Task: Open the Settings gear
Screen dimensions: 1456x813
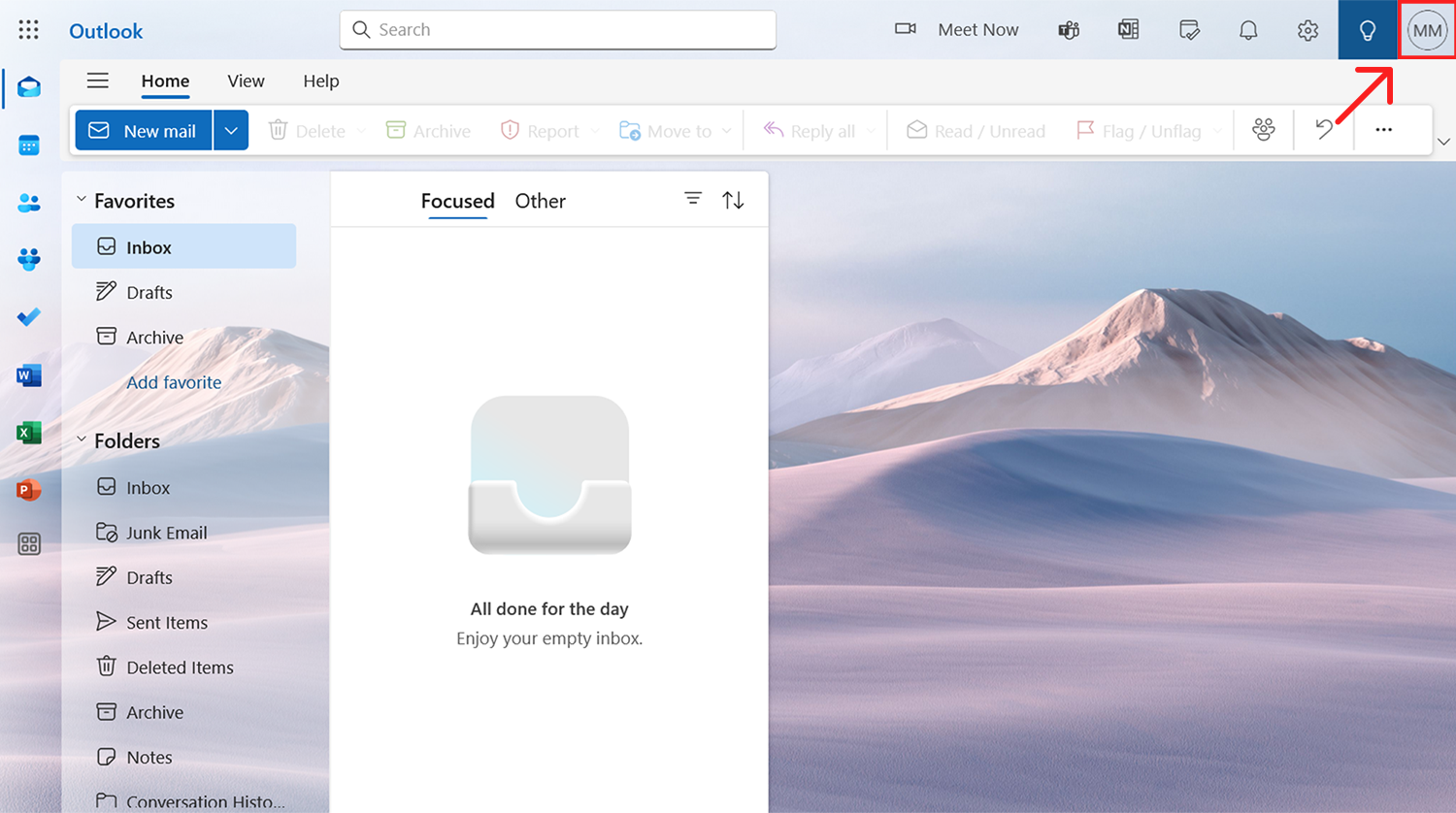Action: tap(1307, 30)
